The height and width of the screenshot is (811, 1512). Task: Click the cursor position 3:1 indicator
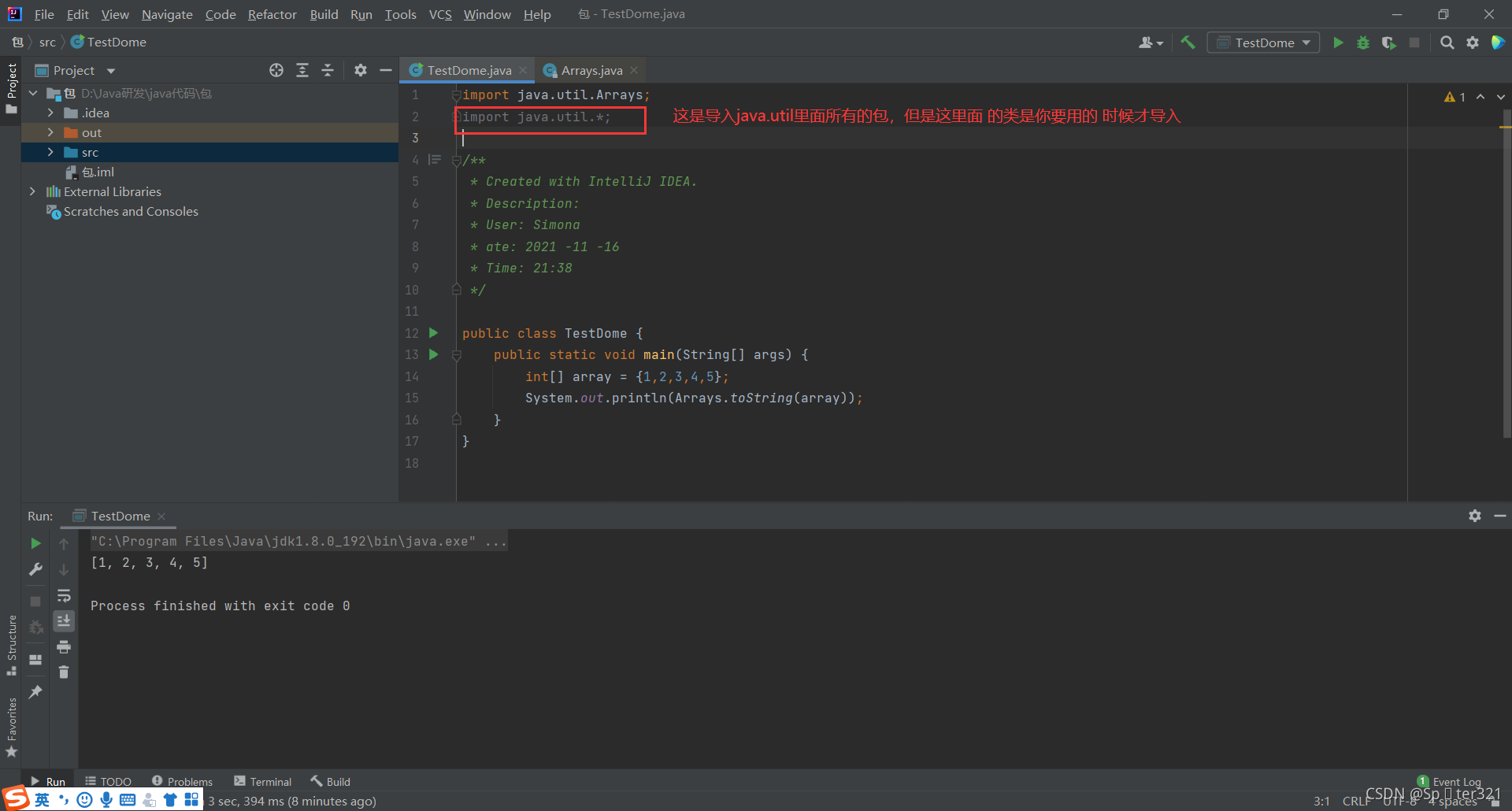[x=1321, y=801]
